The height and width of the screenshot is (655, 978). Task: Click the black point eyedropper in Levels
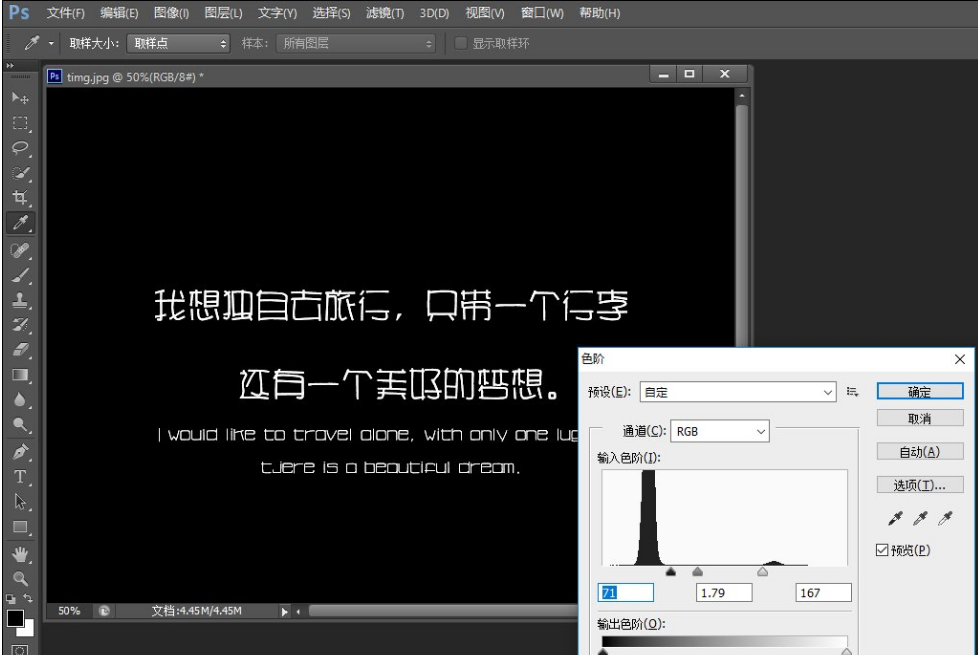[895, 518]
